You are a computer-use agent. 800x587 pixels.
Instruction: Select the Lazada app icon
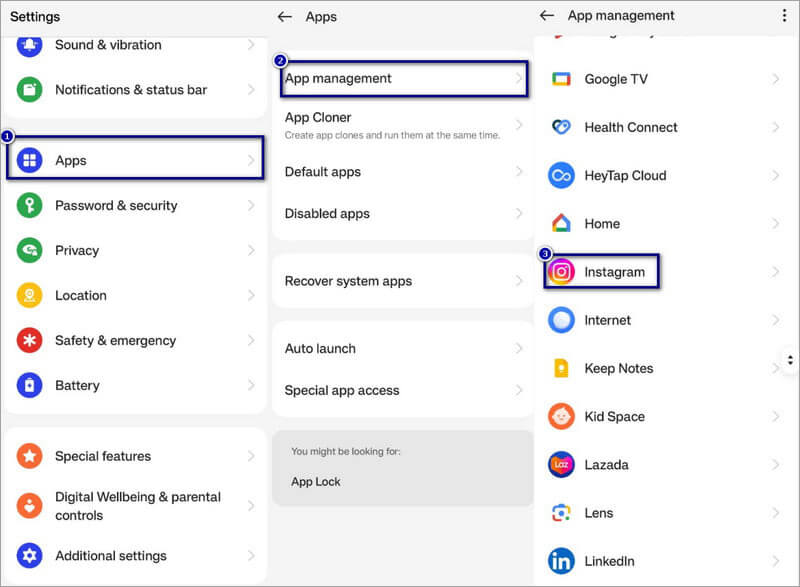click(562, 465)
